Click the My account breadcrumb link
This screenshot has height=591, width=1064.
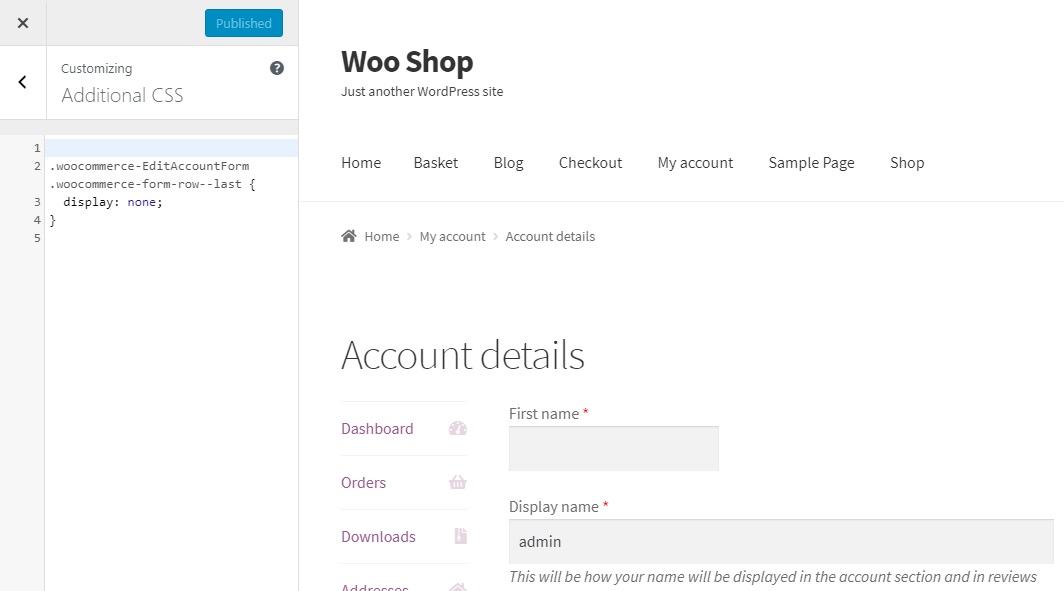coord(453,237)
